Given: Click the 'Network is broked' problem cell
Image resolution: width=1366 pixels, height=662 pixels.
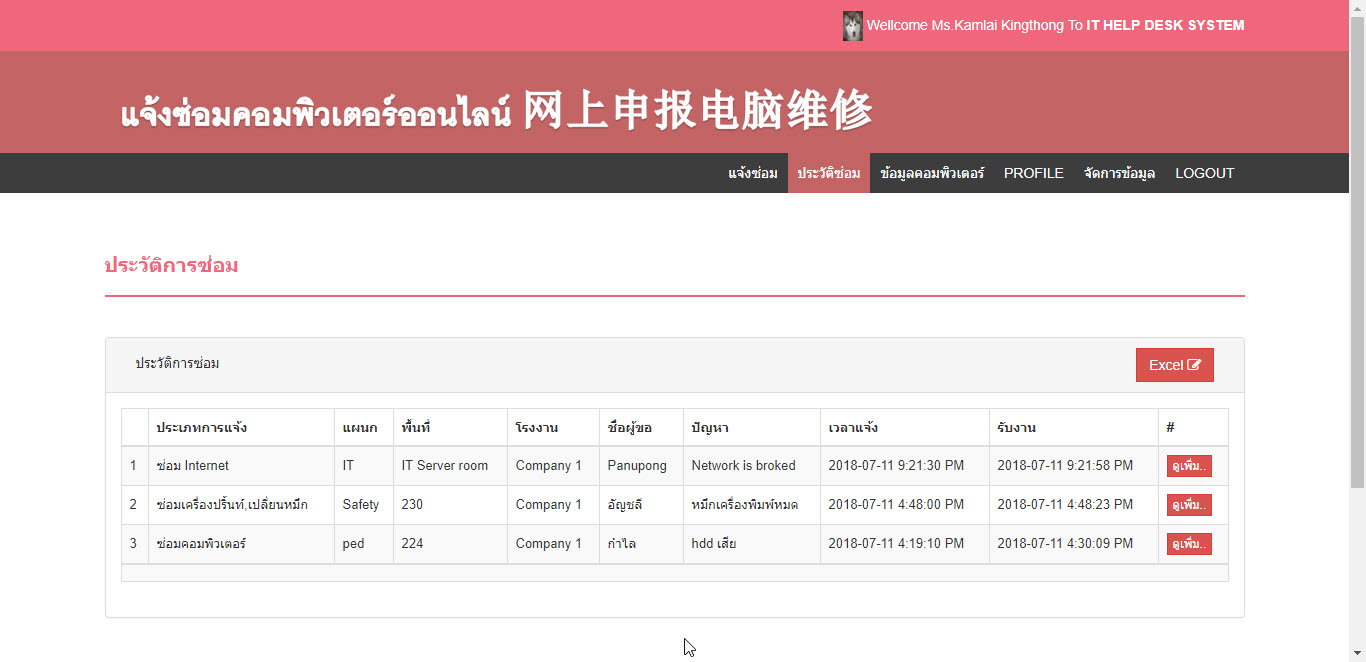Looking at the screenshot, I should click(752, 466).
